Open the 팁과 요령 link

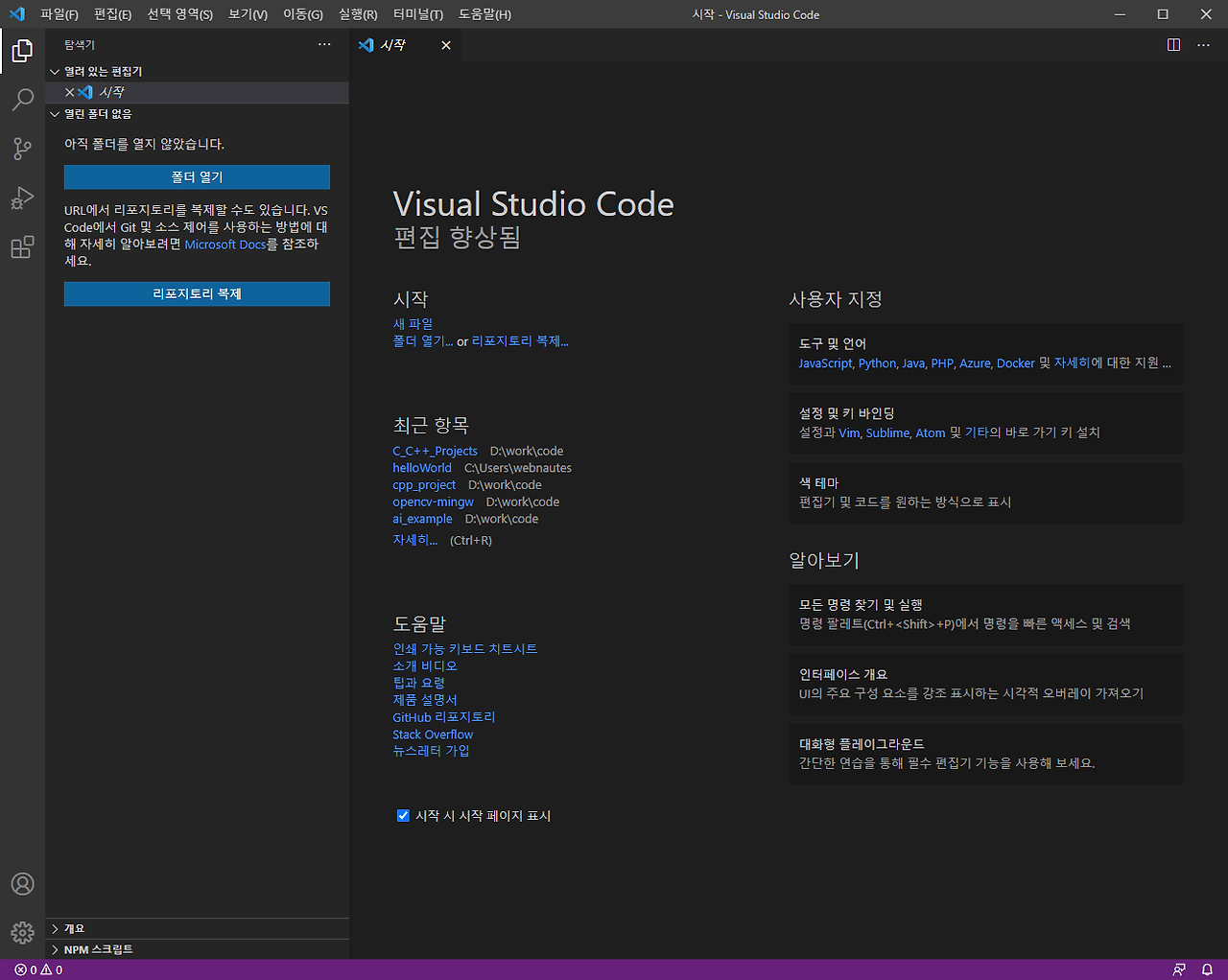pos(419,683)
